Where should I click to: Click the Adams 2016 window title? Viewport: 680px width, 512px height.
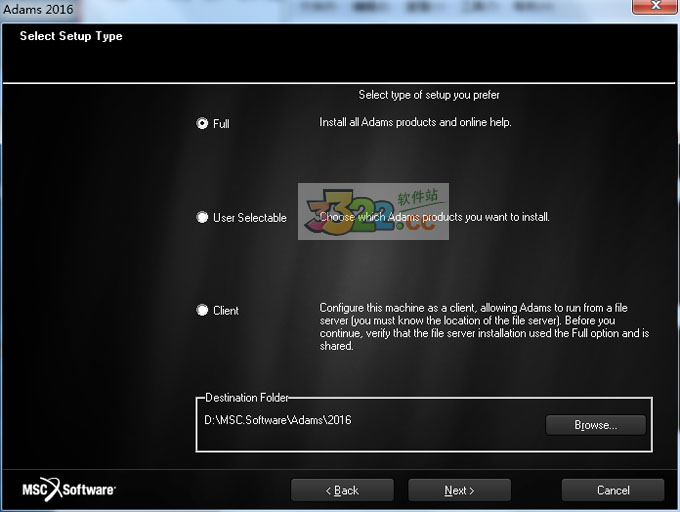38,9
